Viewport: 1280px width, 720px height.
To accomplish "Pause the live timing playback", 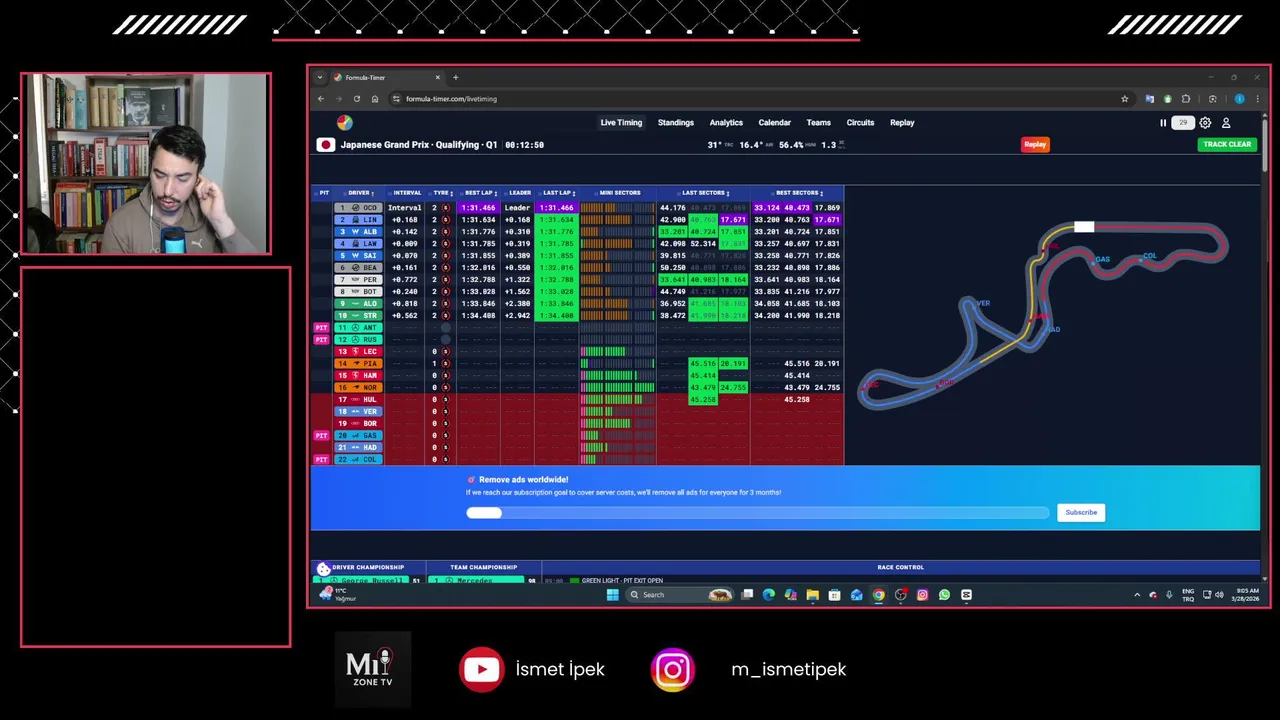I will [1163, 123].
